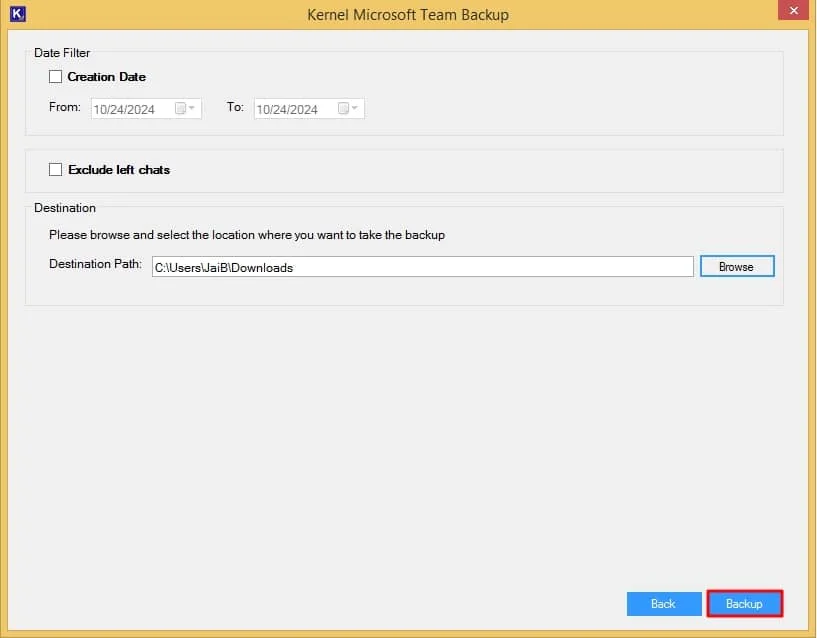Click the Destination Path text box
Image resolution: width=817 pixels, height=638 pixels.
click(x=423, y=267)
